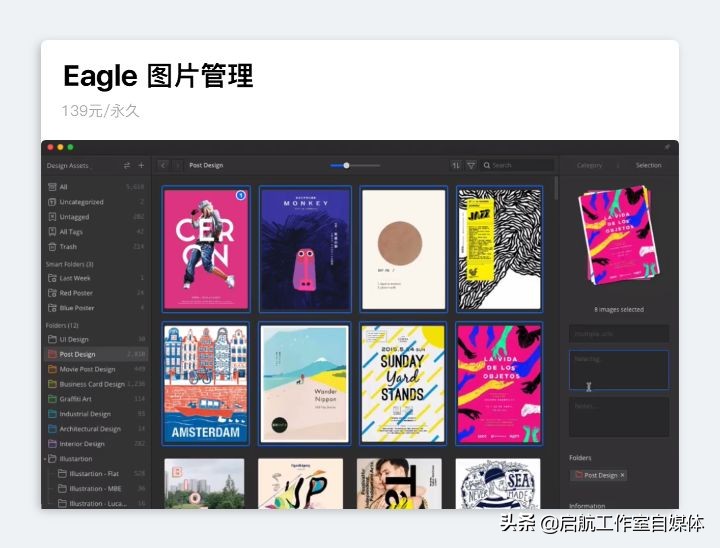Click the Last Week smart folder icon

(52, 278)
